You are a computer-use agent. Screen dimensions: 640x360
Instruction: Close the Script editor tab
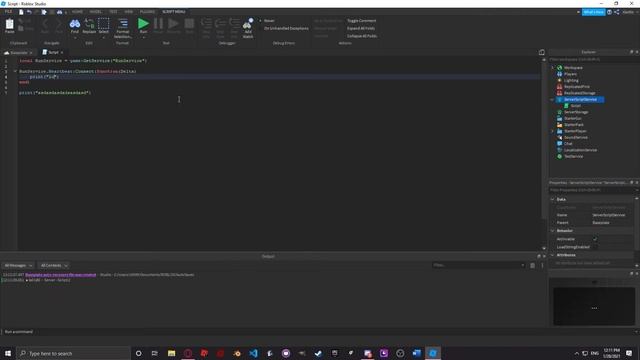[62, 52]
